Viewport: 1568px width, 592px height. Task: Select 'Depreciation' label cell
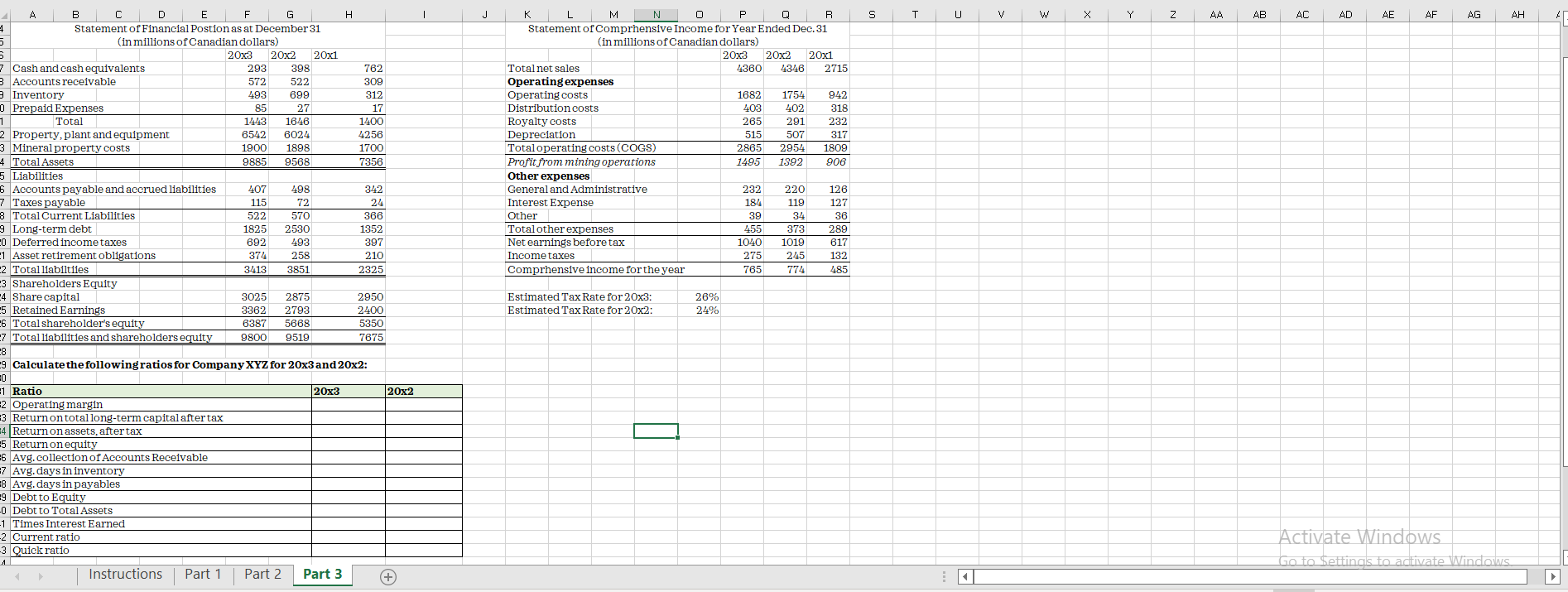tap(541, 135)
